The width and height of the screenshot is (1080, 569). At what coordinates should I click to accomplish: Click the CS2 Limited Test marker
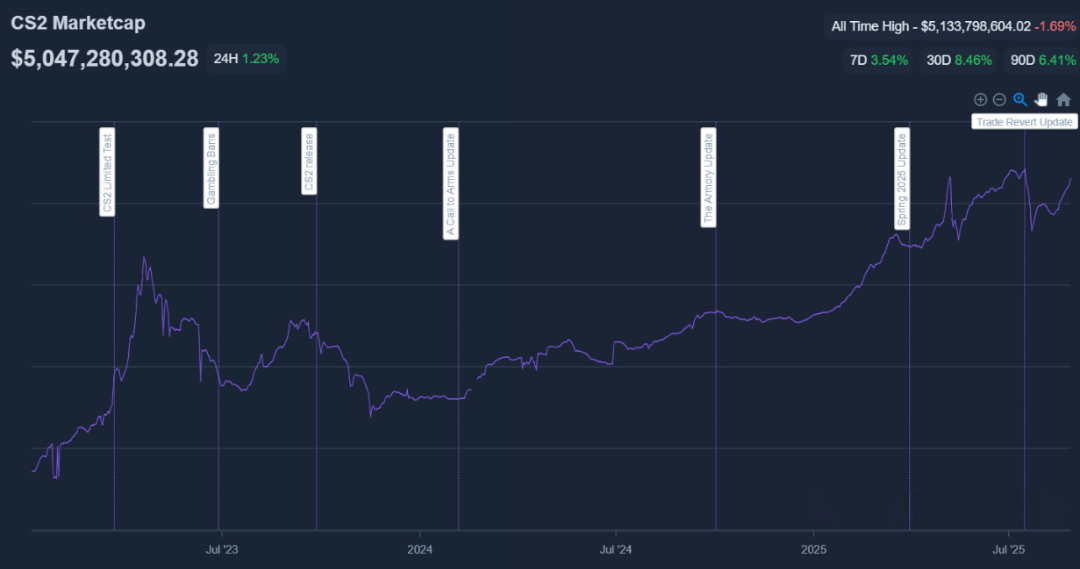107,172
